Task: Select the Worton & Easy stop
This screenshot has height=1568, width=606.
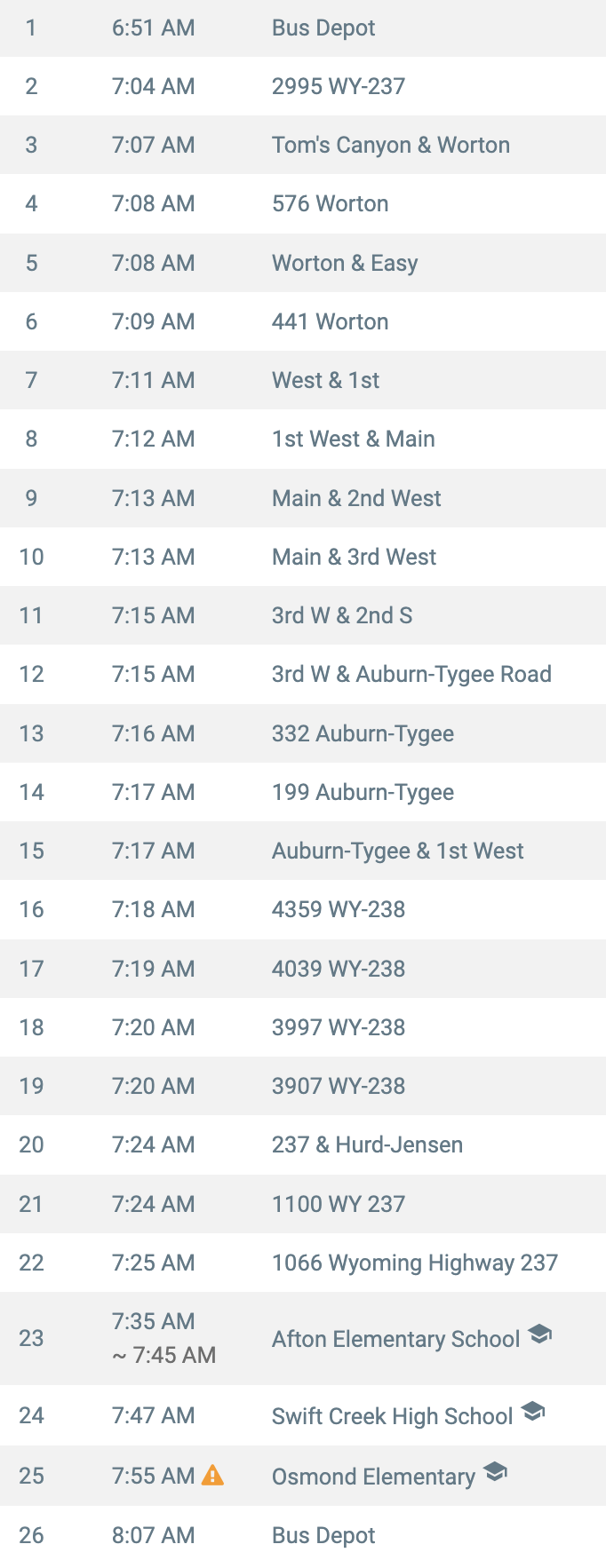Action: (x=303, y=263)
